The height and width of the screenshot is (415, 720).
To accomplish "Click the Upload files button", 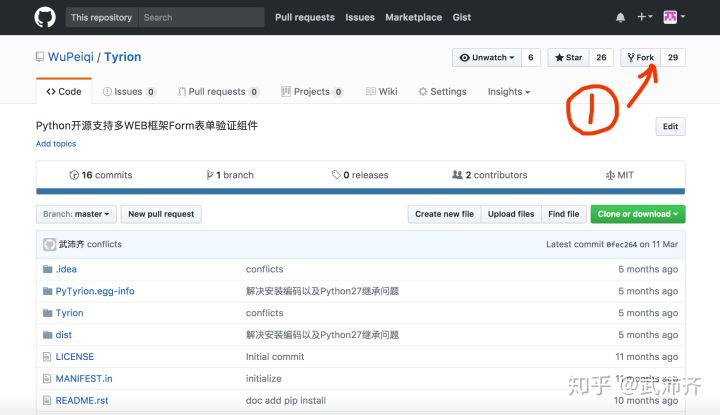I will pos(511,214).
